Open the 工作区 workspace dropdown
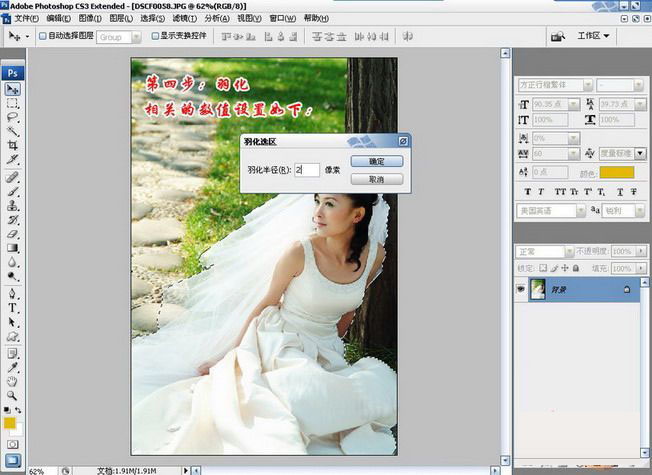This screenshot has height=475, width=652. [x=593, y=36]
